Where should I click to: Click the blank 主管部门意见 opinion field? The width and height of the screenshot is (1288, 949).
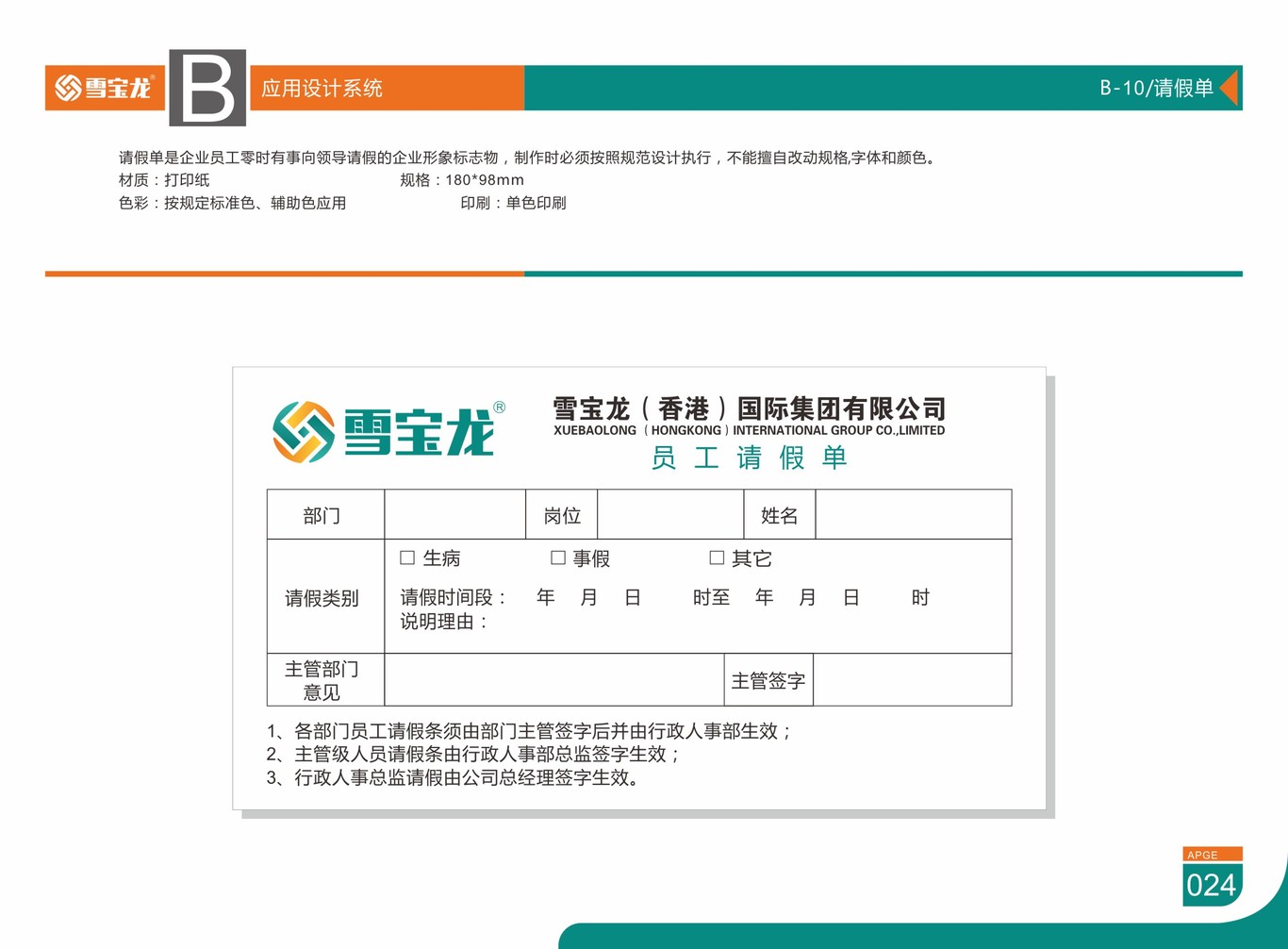pyautogui.click(x=554, y=680)
